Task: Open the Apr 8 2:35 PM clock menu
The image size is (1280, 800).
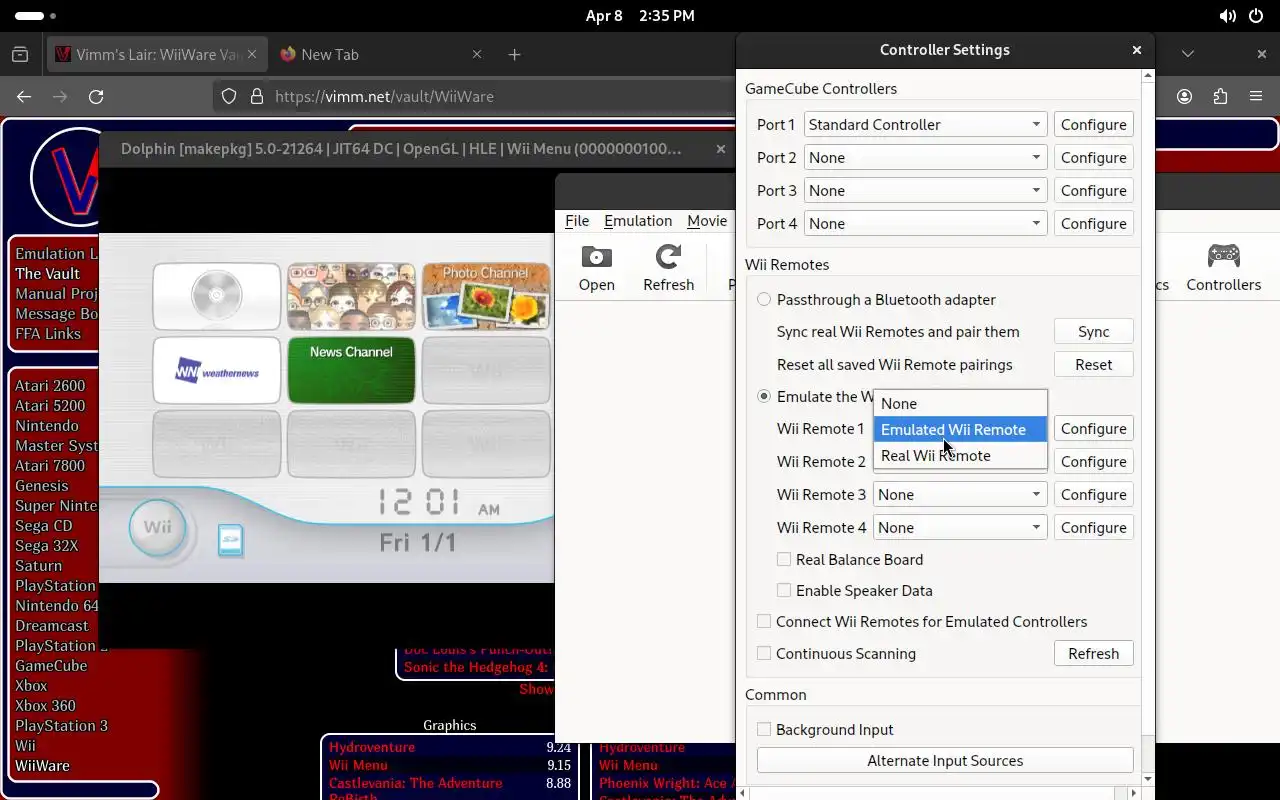Action: click(640, 16)
